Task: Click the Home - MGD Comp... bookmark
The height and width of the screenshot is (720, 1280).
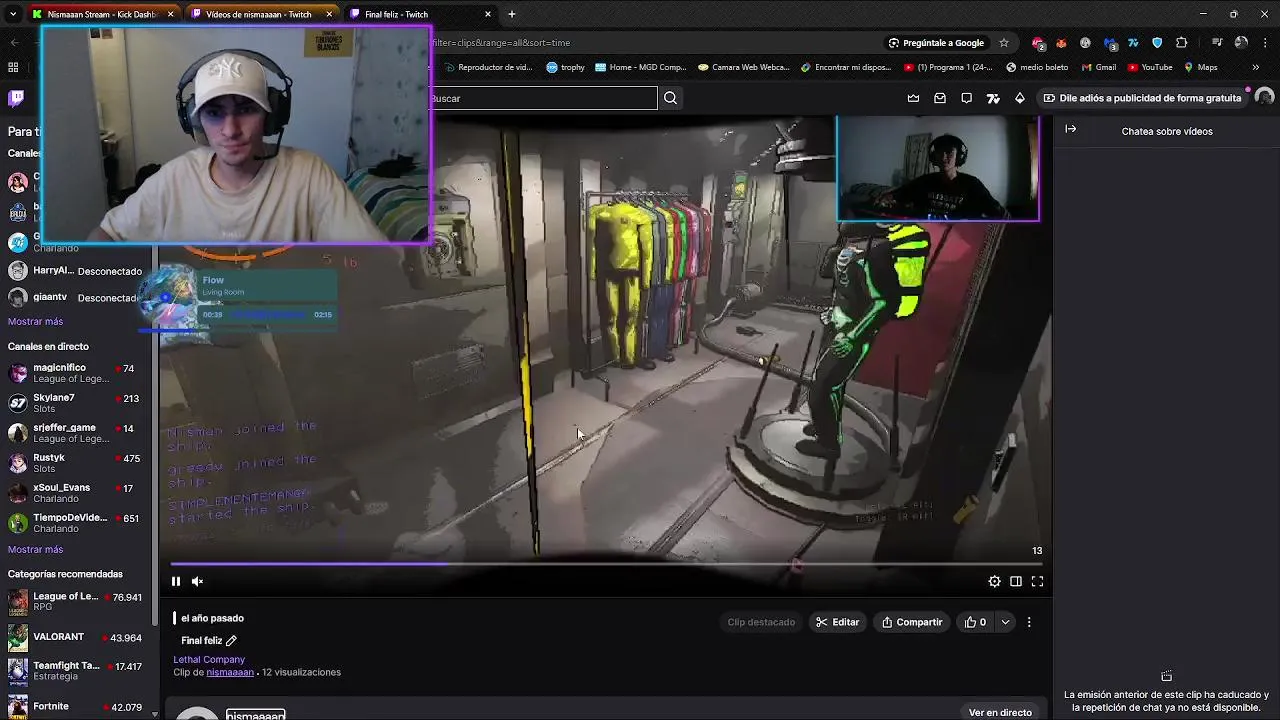Action: coord(640,67)
